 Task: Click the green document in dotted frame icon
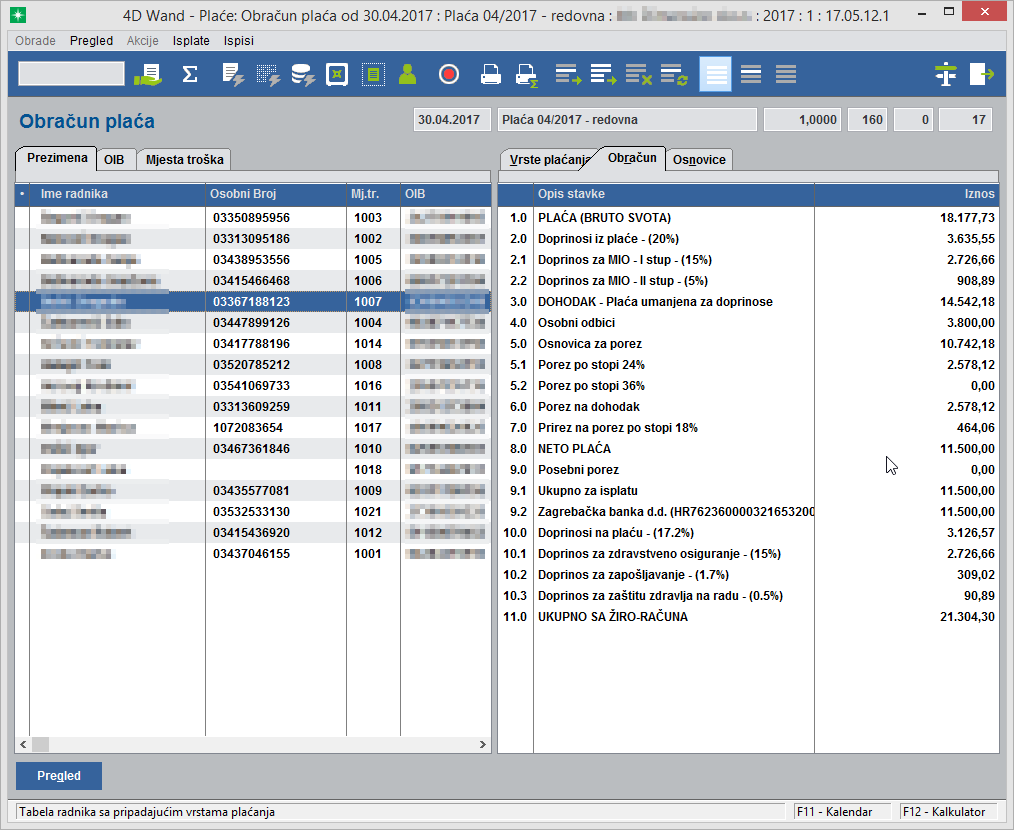coord(373,74)
